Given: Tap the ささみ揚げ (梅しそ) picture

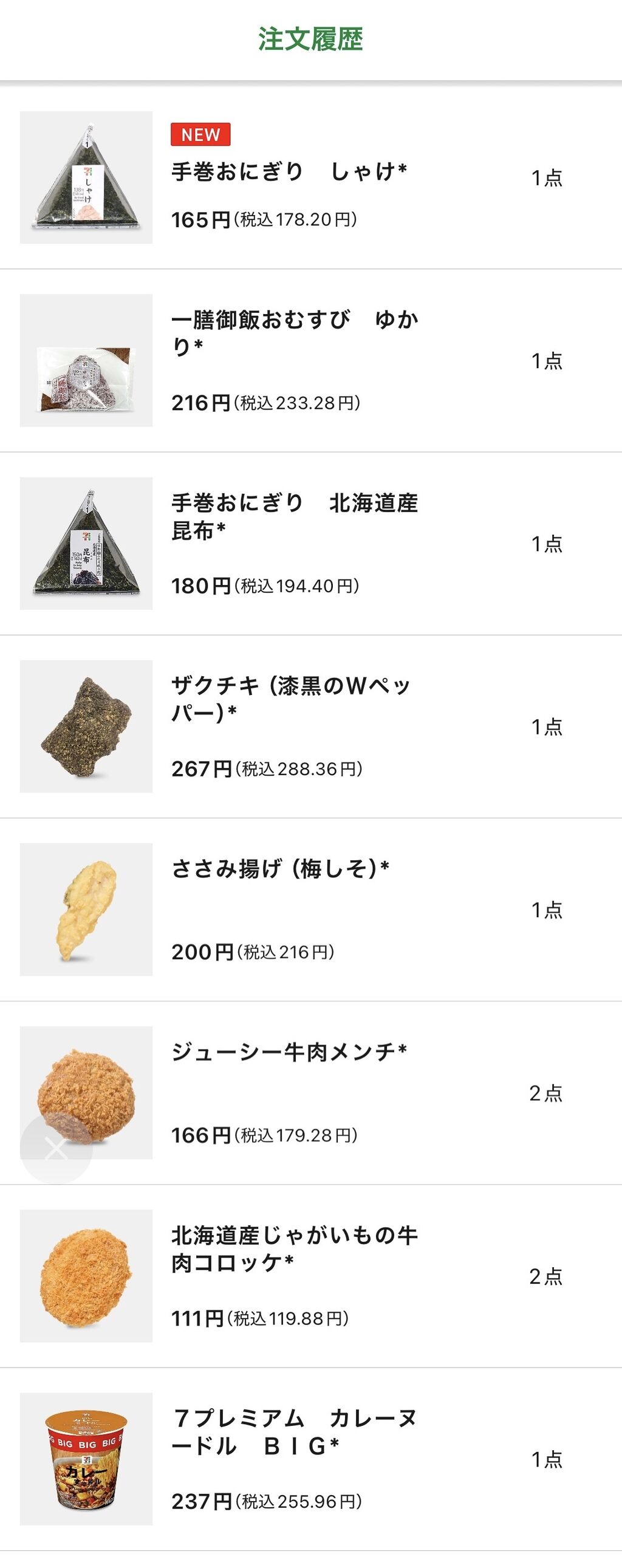Looking at the screenshot, I should (x=86, y=909).
